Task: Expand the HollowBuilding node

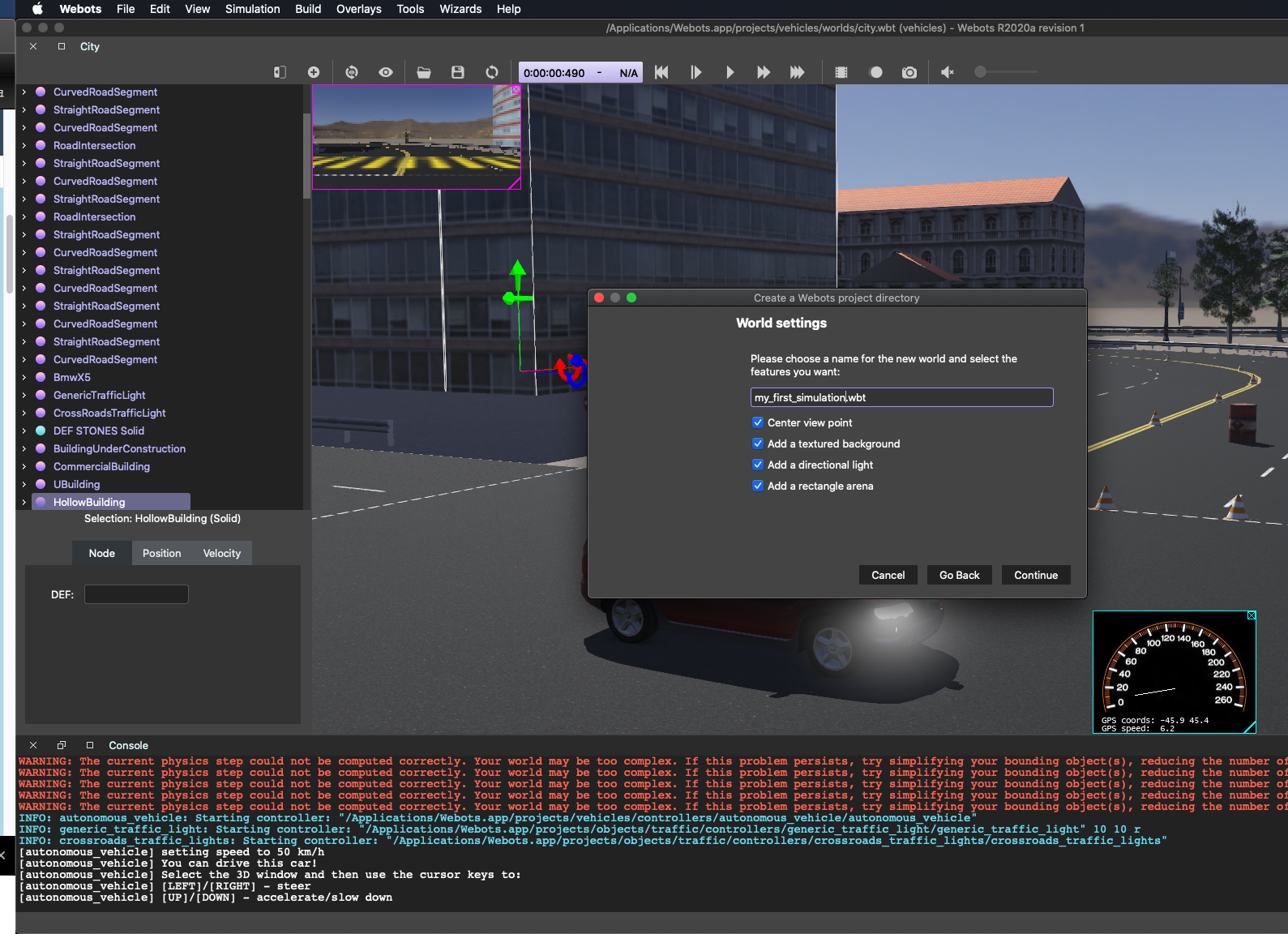Action: [x=24, y=502]
